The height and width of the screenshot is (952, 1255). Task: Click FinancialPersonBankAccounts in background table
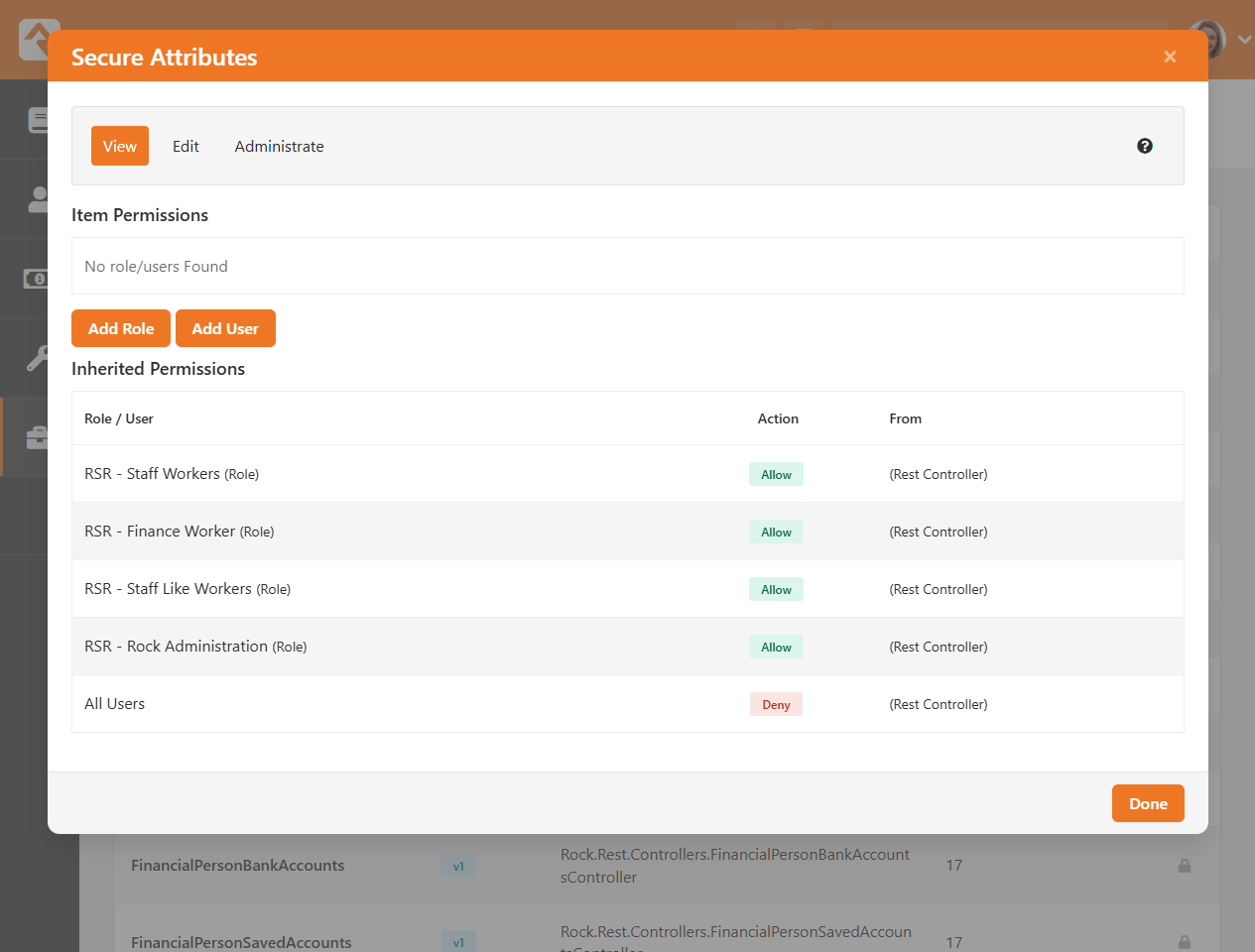click(238, 866)
